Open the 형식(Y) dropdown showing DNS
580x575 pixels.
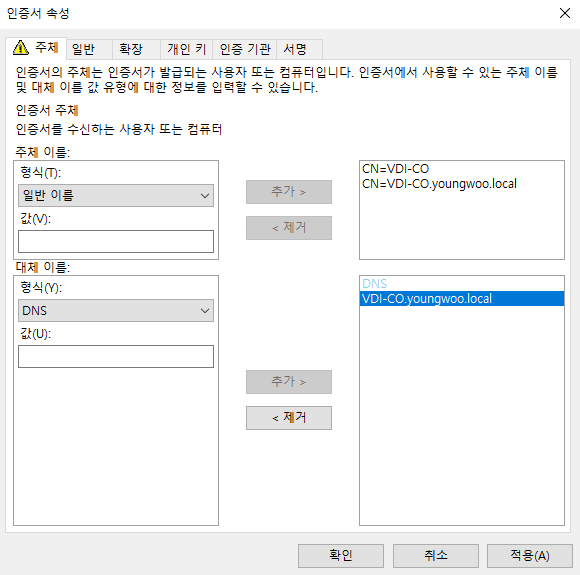[x=116, y=310]
